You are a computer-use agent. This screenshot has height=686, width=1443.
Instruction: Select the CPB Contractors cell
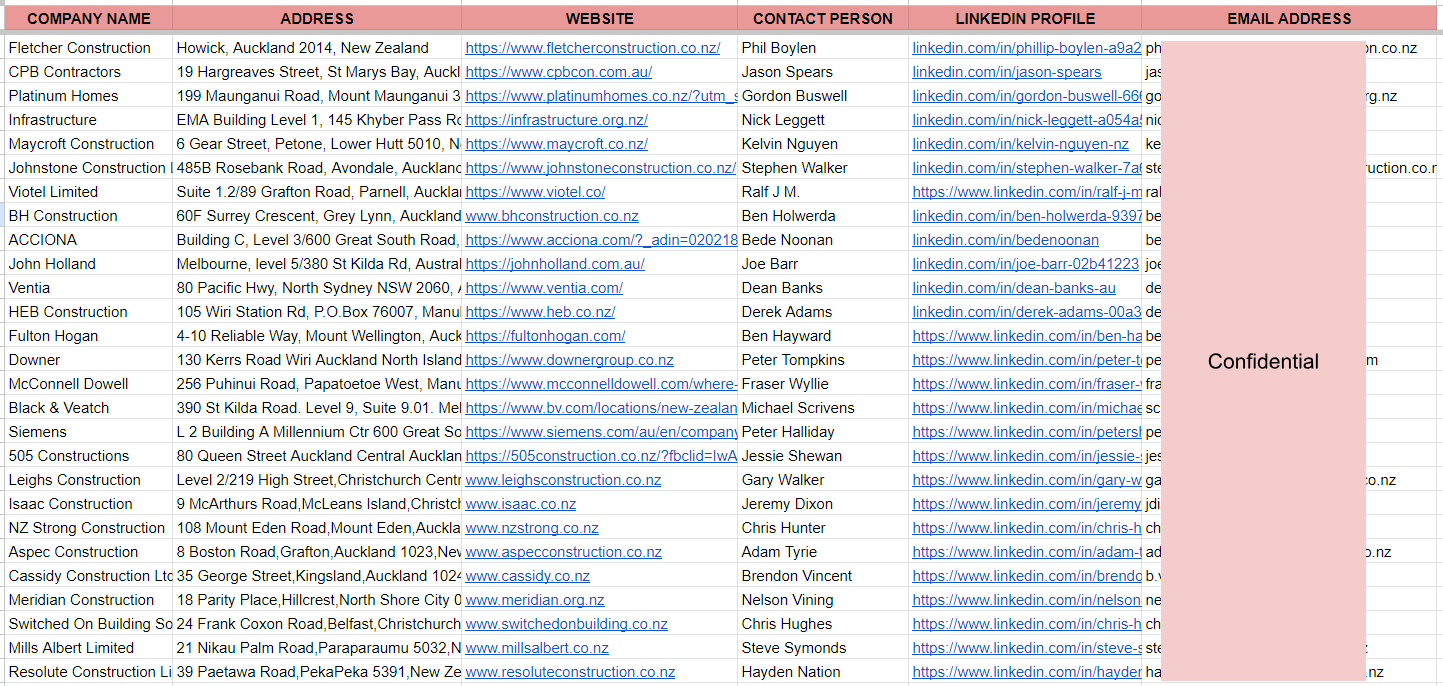87,72
